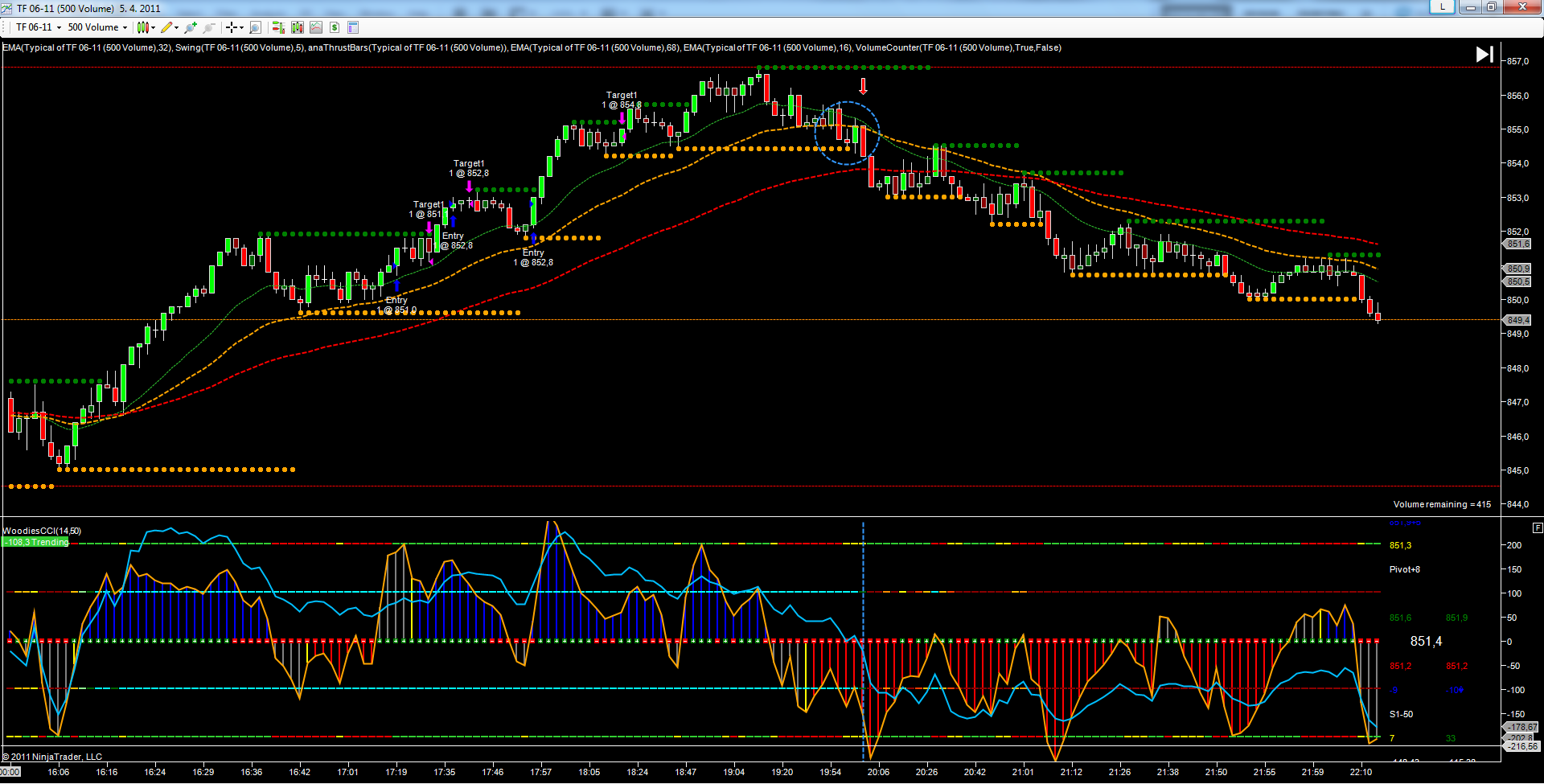1544x784 pixels.
Task: Open the zoom frame magnifier tool
Action: coord(256,27)
